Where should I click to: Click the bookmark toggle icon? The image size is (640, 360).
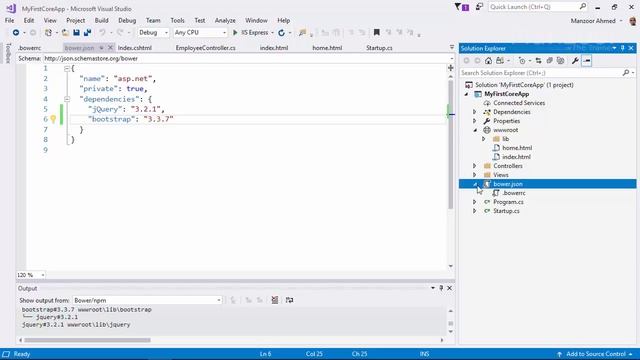(376, 32)
